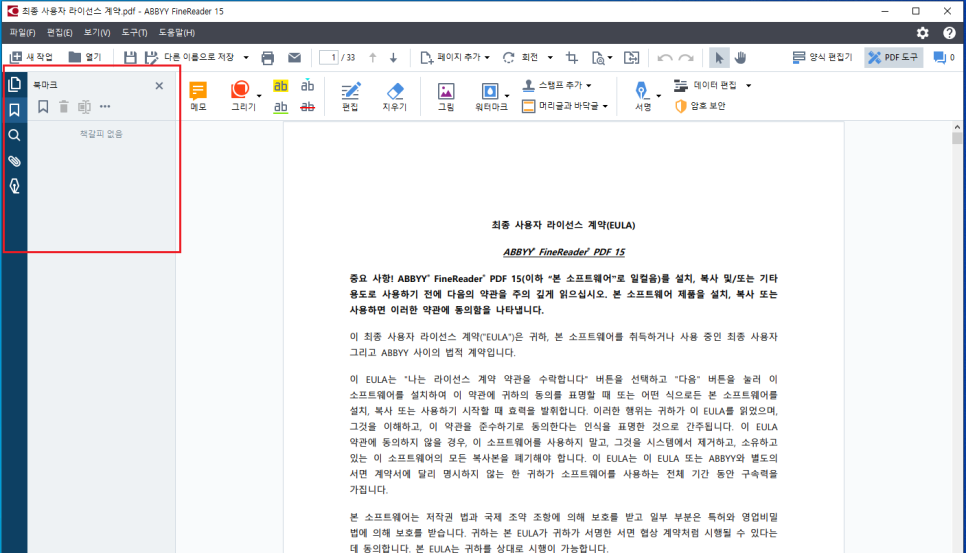Select the 지우기 eraser tool
This screenshot has height=553, width=966.
click(394, 96)
